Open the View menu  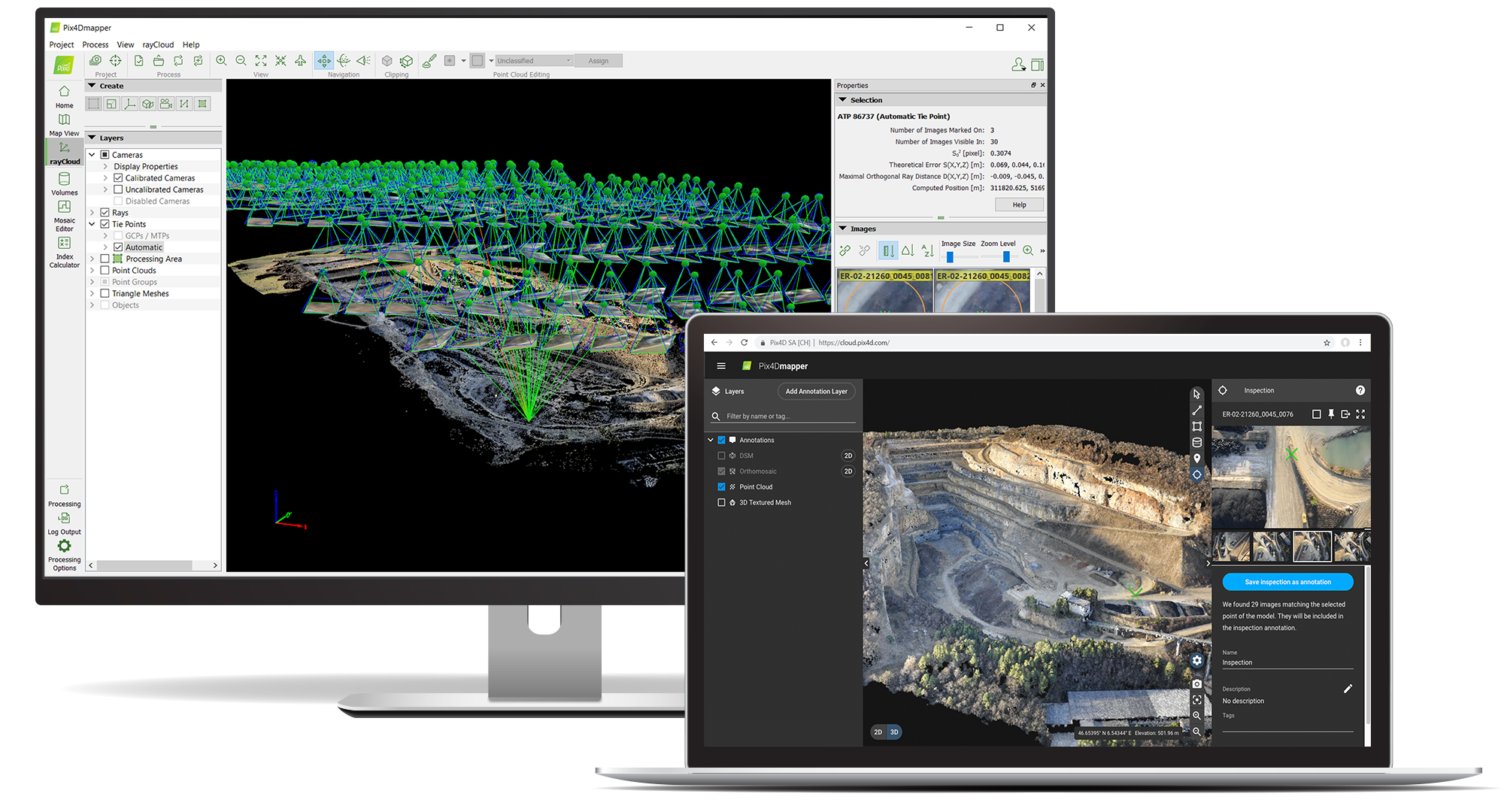(x=126, y=44)
